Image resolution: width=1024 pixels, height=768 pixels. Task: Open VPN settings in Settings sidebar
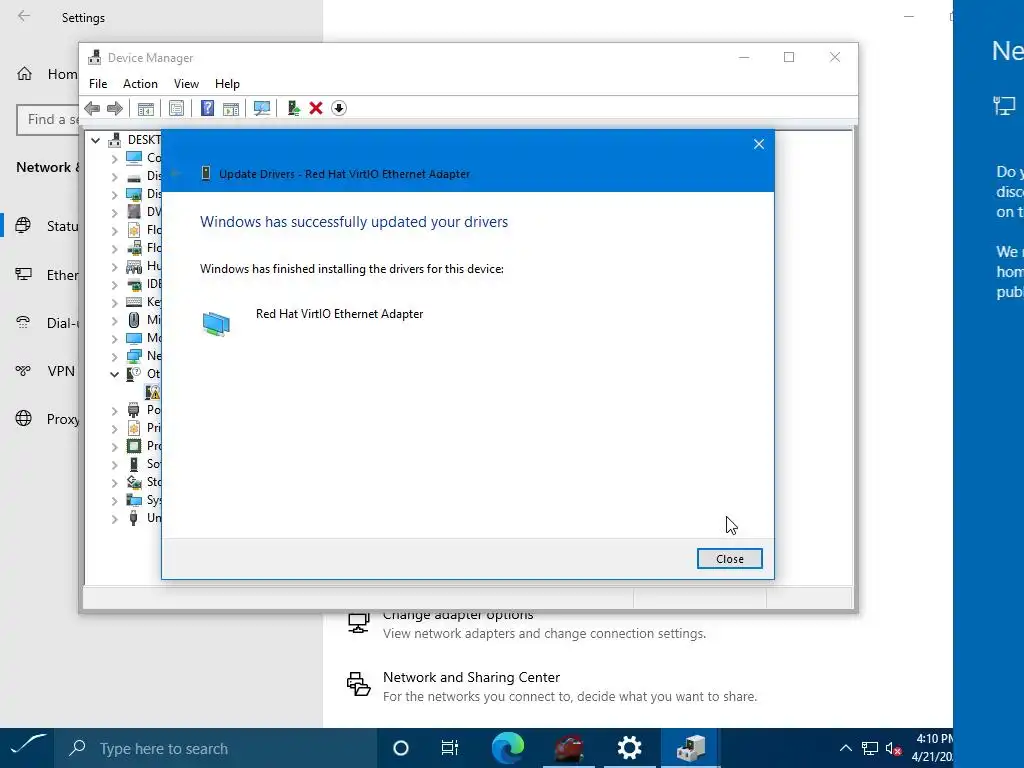[x=44, y=371]
